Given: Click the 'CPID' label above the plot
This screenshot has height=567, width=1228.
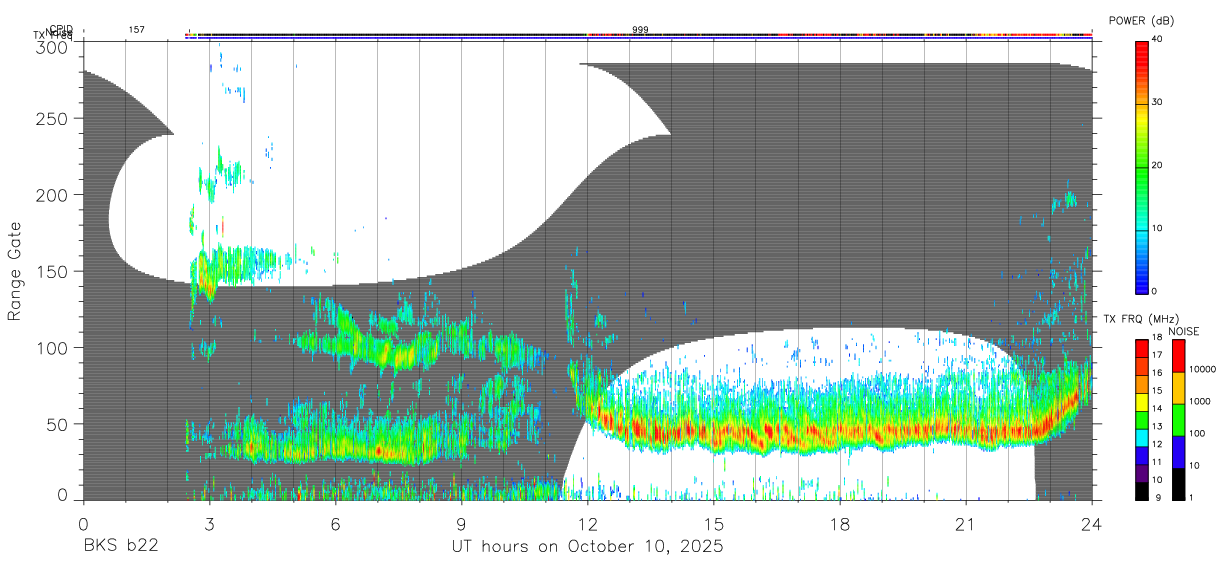Looking at the screenshot, I should 62,29.
